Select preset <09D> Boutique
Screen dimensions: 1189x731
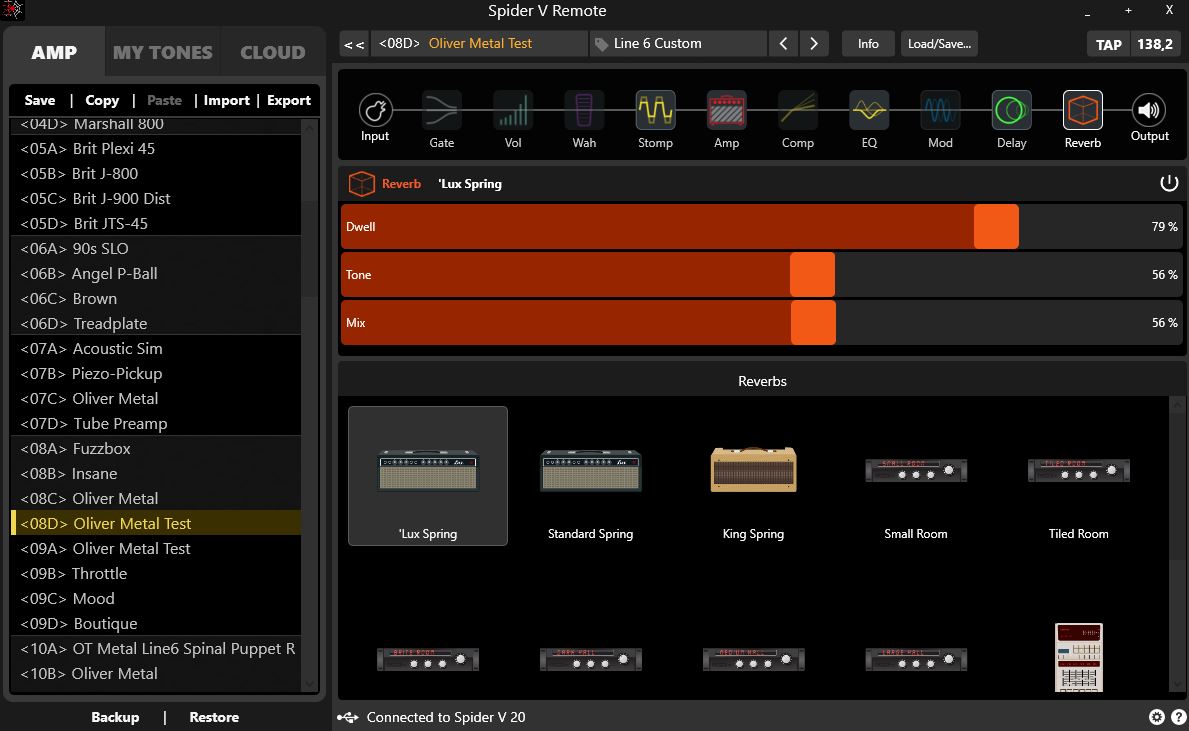click(156, 623)
